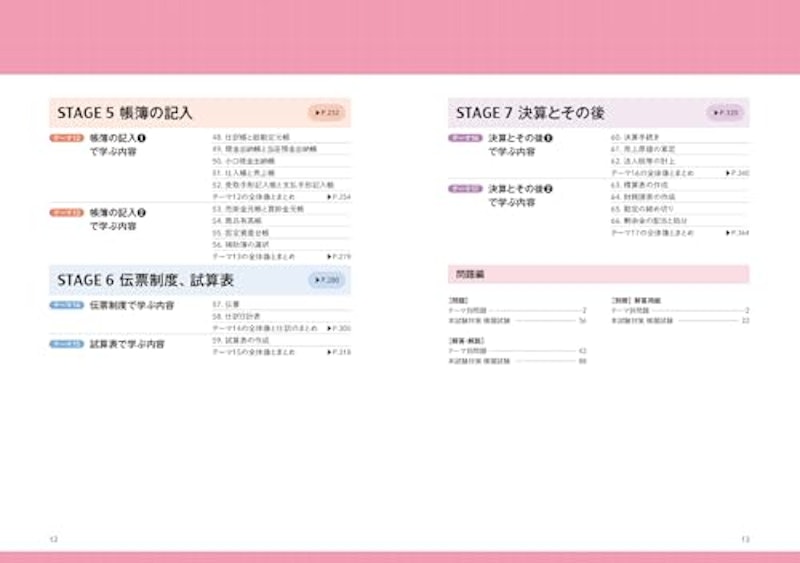Click the purple theme badge beside 決算とその後❶
The width and height of the screenshot is (800, 563).
(x=465, y=138)
